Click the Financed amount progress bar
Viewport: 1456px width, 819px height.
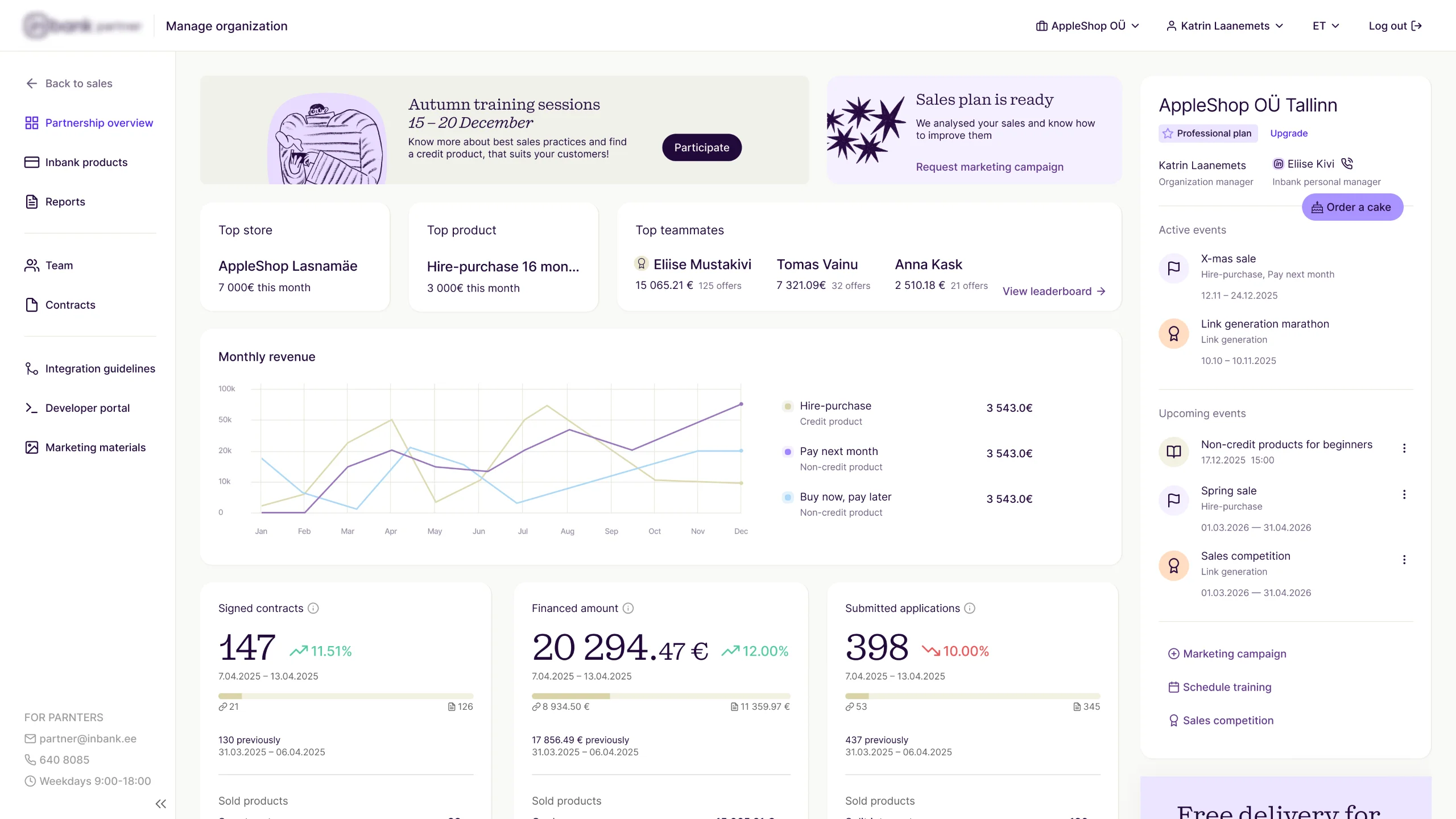coord(661,696)
